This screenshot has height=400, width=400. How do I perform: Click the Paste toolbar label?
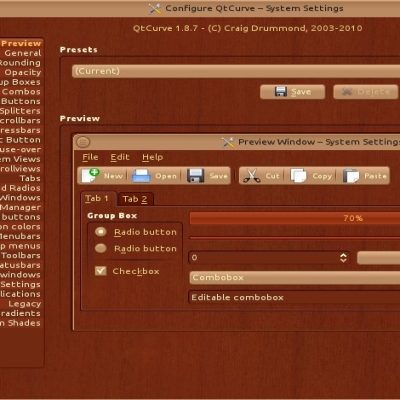pos(375,176)
